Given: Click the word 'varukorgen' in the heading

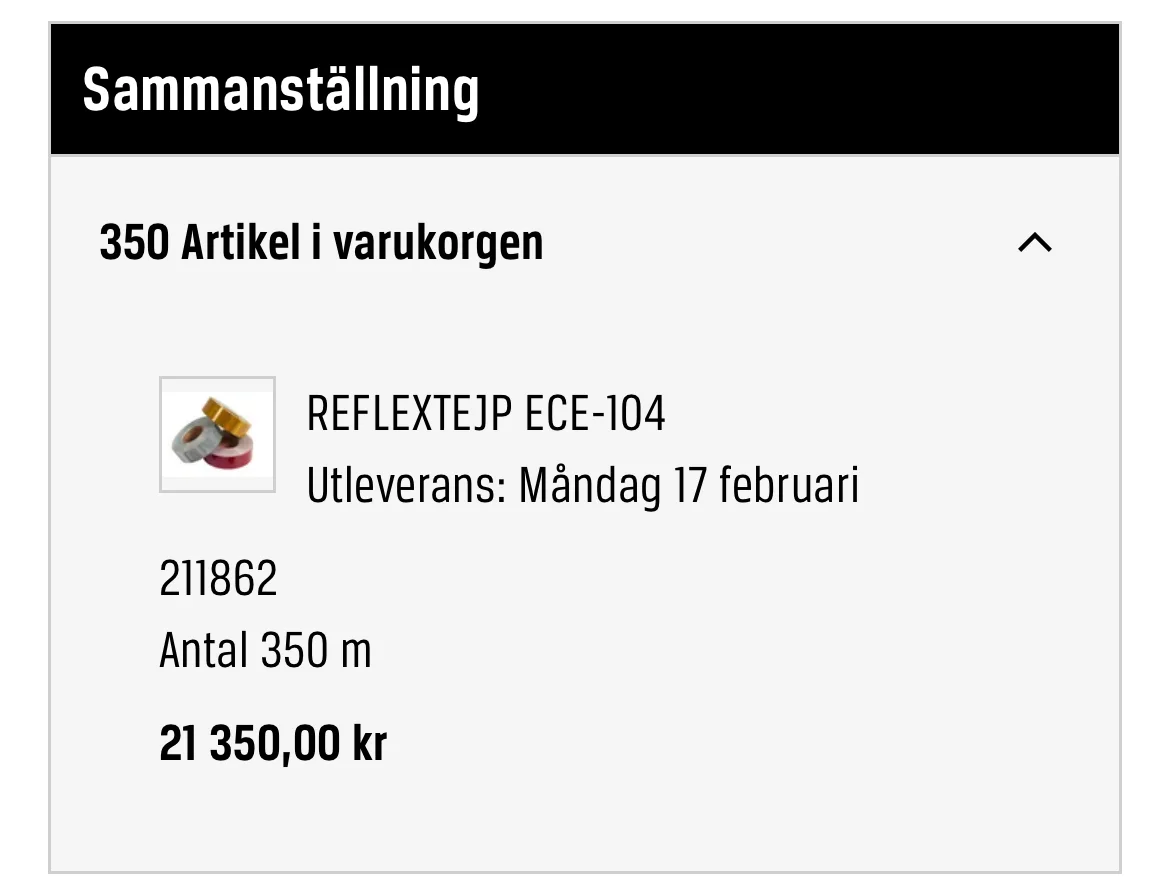Looking at the screenshot, I should [438, 243].
